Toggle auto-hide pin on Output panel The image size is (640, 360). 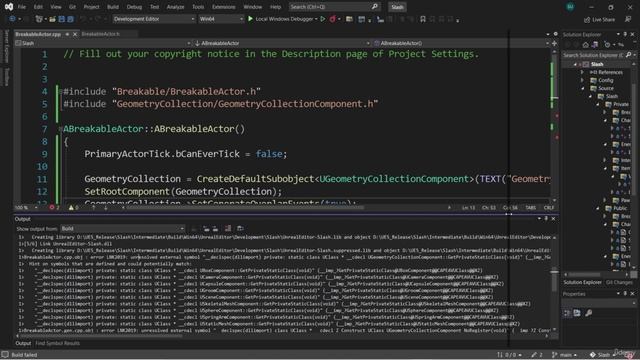[546, 219]
